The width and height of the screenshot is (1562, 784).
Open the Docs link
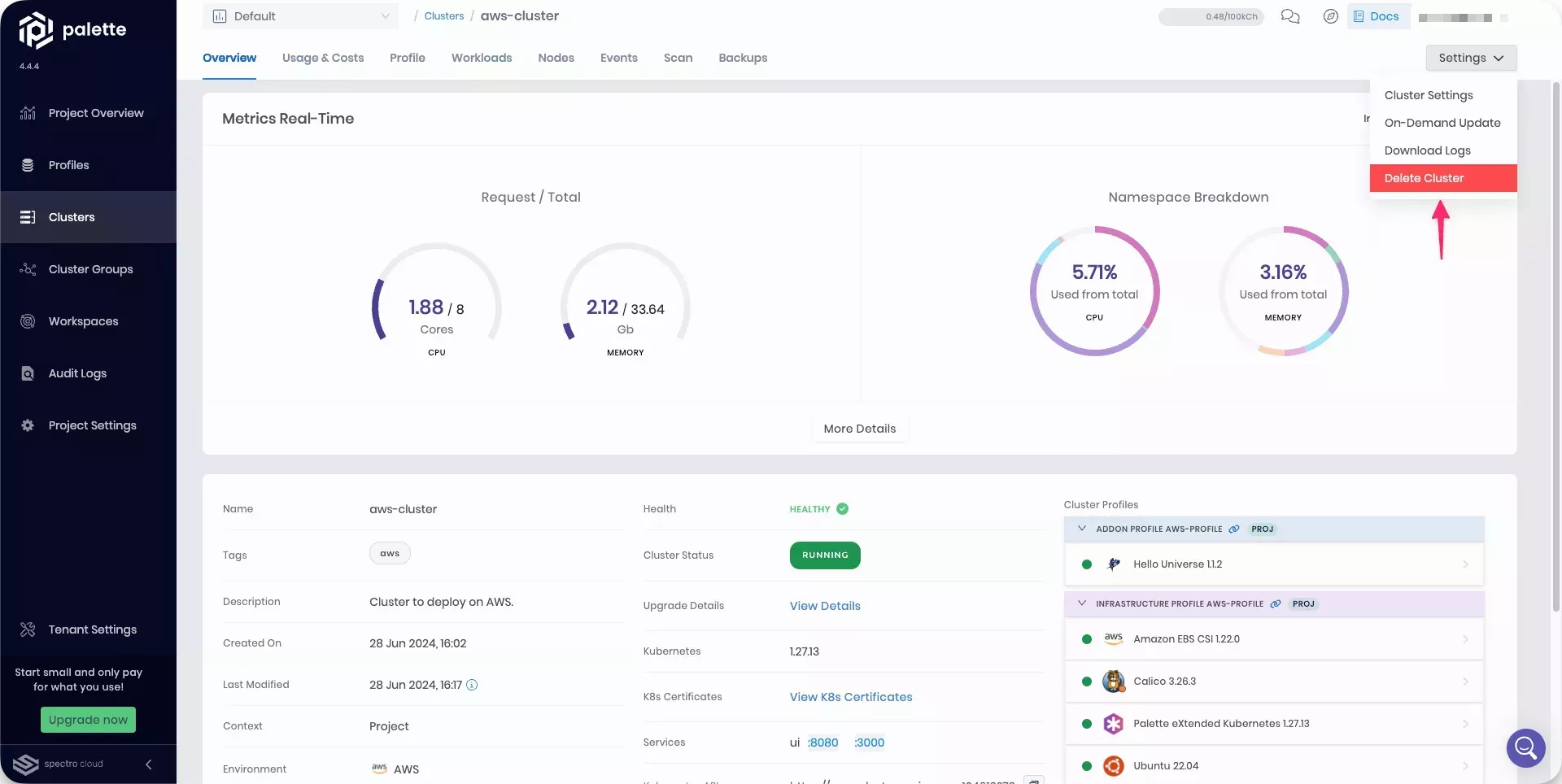coord(1377,16)
